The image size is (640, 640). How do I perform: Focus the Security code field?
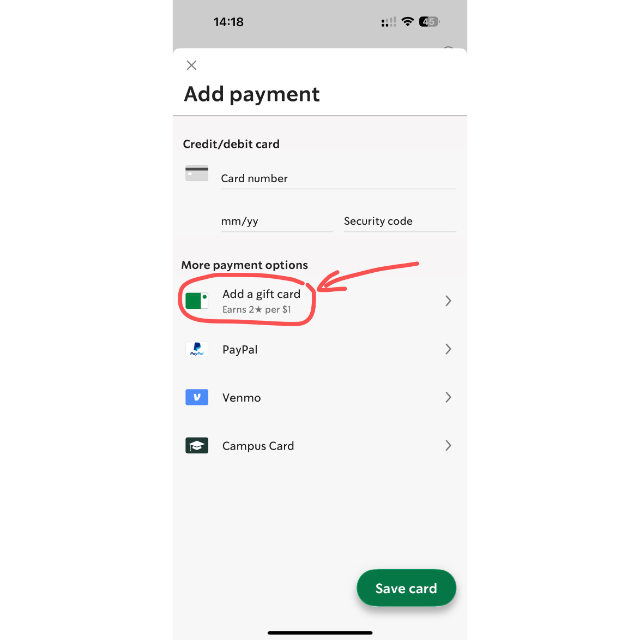pos(400,222)
